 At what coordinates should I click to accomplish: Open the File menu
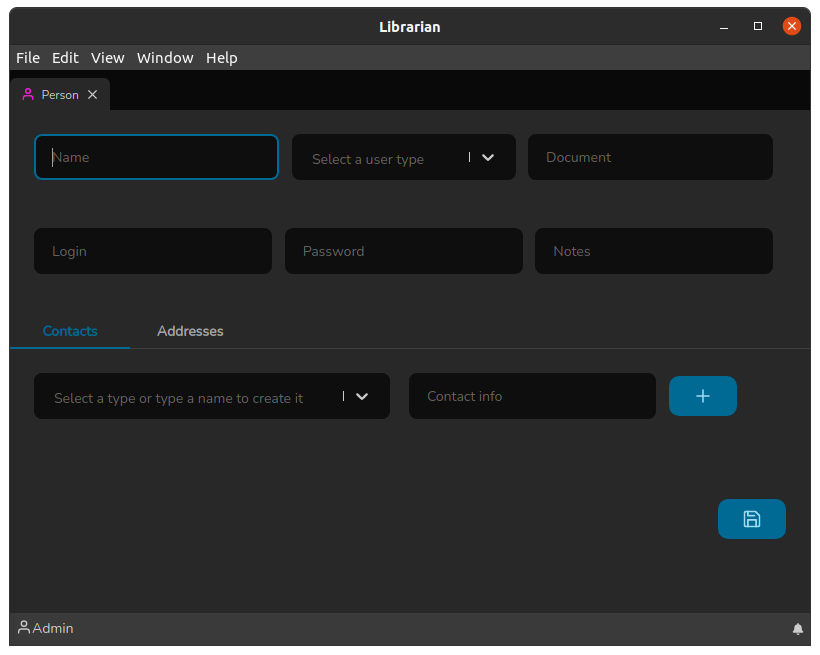pyautogui.click(x=27, y=58)
